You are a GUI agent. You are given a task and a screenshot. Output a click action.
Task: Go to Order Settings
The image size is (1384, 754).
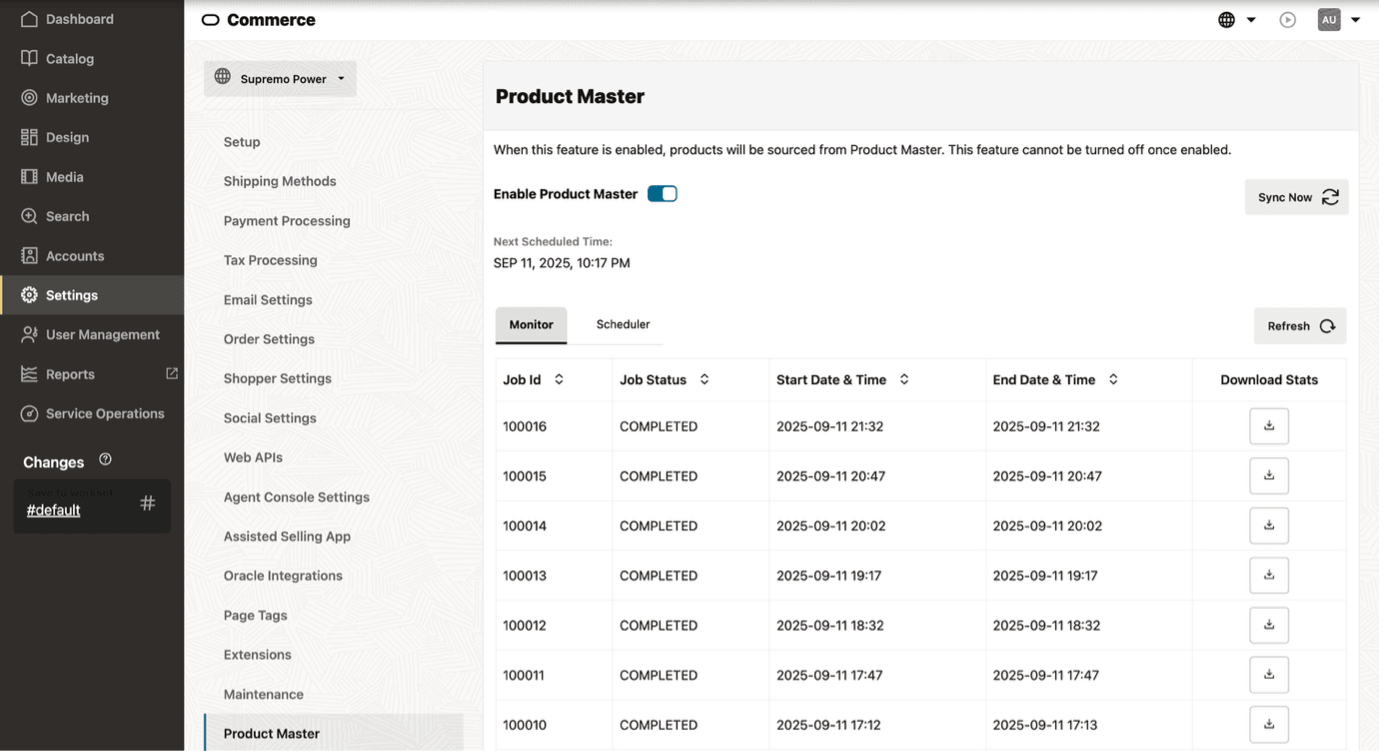click(269, 339)
